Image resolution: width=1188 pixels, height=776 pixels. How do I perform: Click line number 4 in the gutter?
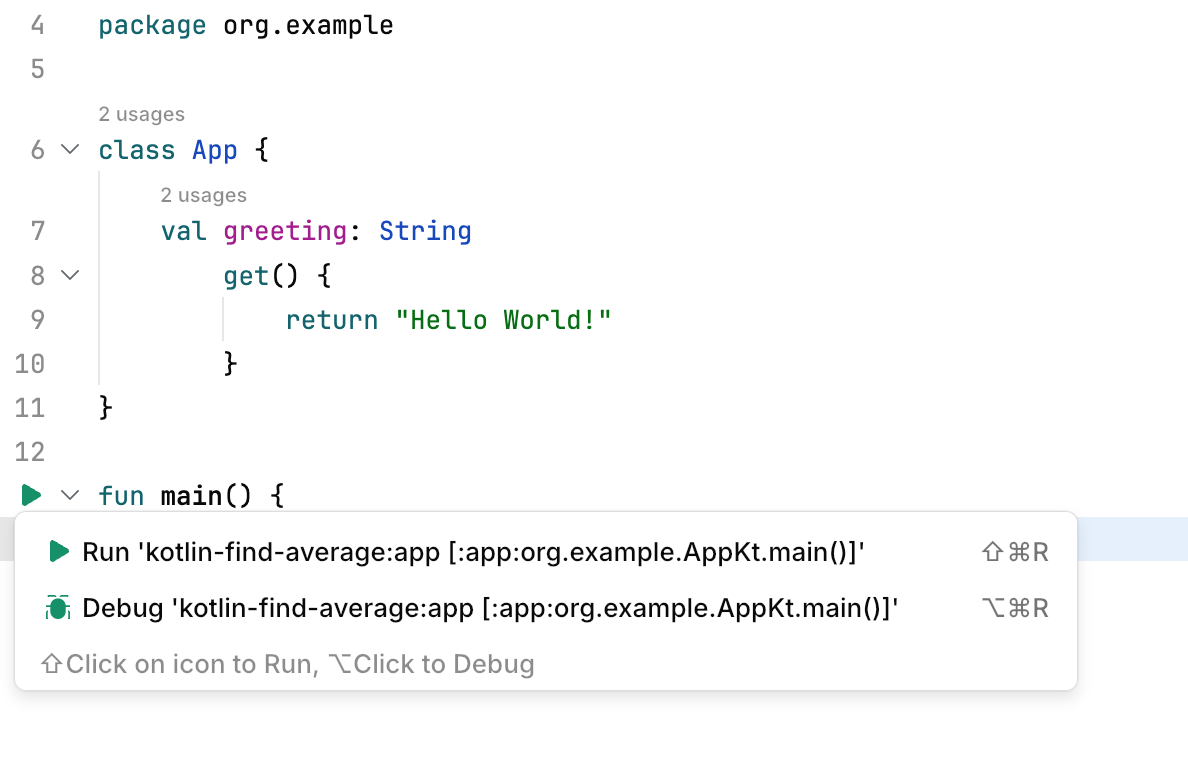pos(38,26)
